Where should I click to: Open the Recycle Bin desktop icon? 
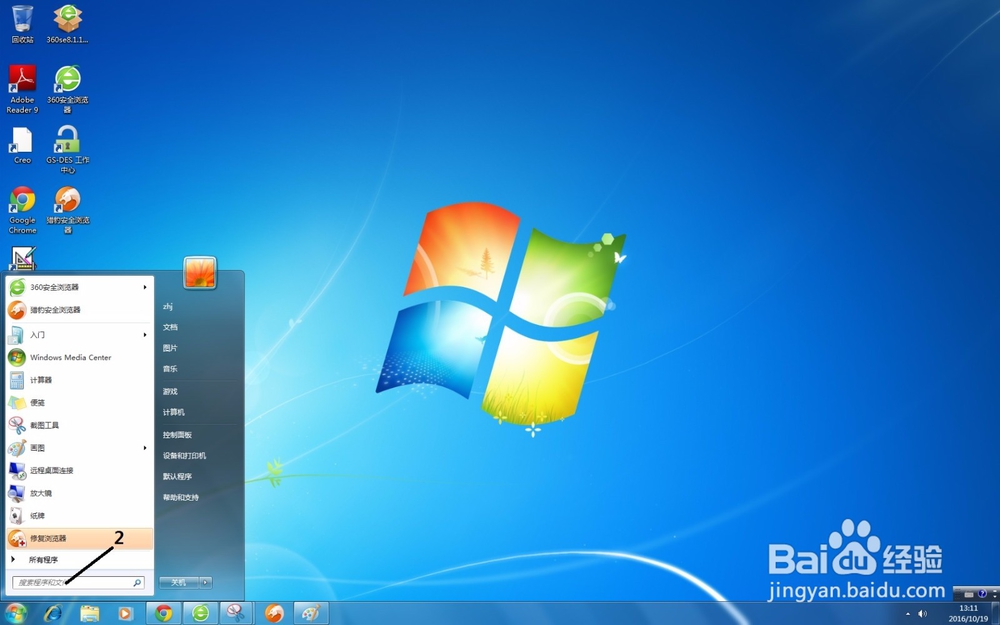pyautogui.click(x=22, y=24)
